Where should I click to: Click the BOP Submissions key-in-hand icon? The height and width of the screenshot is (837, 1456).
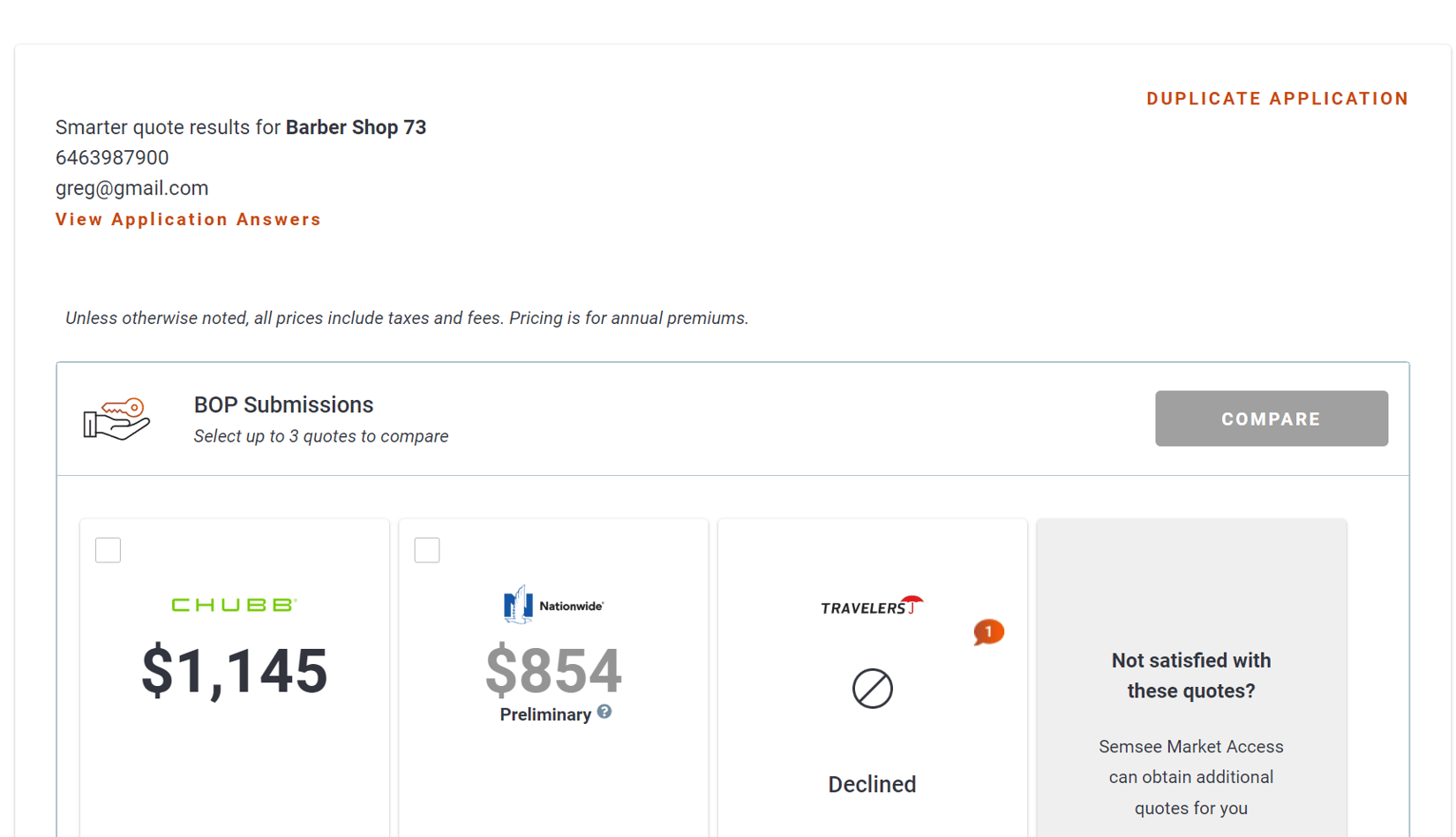116,418
